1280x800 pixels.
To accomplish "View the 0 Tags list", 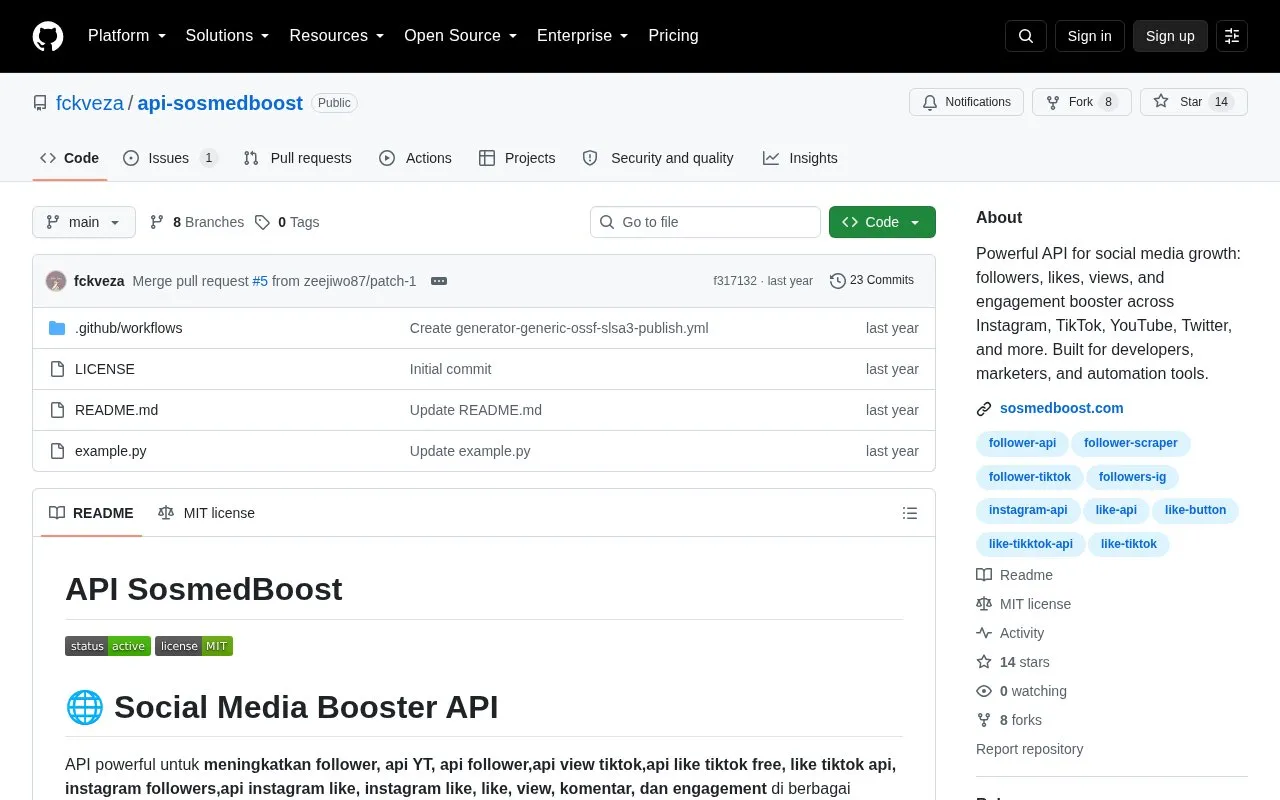I will pos(287,222).
